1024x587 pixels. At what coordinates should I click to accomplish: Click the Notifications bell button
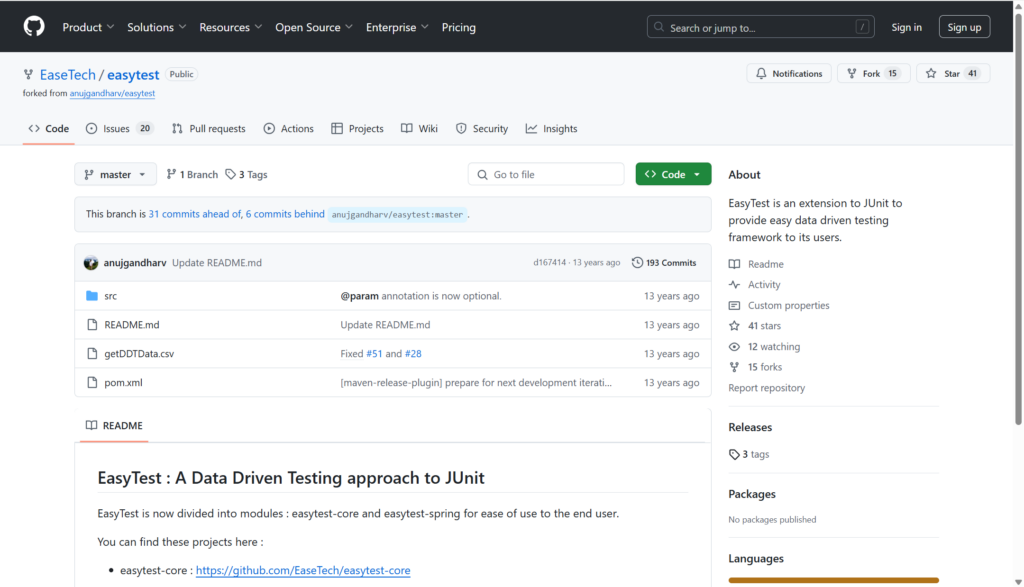[x=789, y=74]
